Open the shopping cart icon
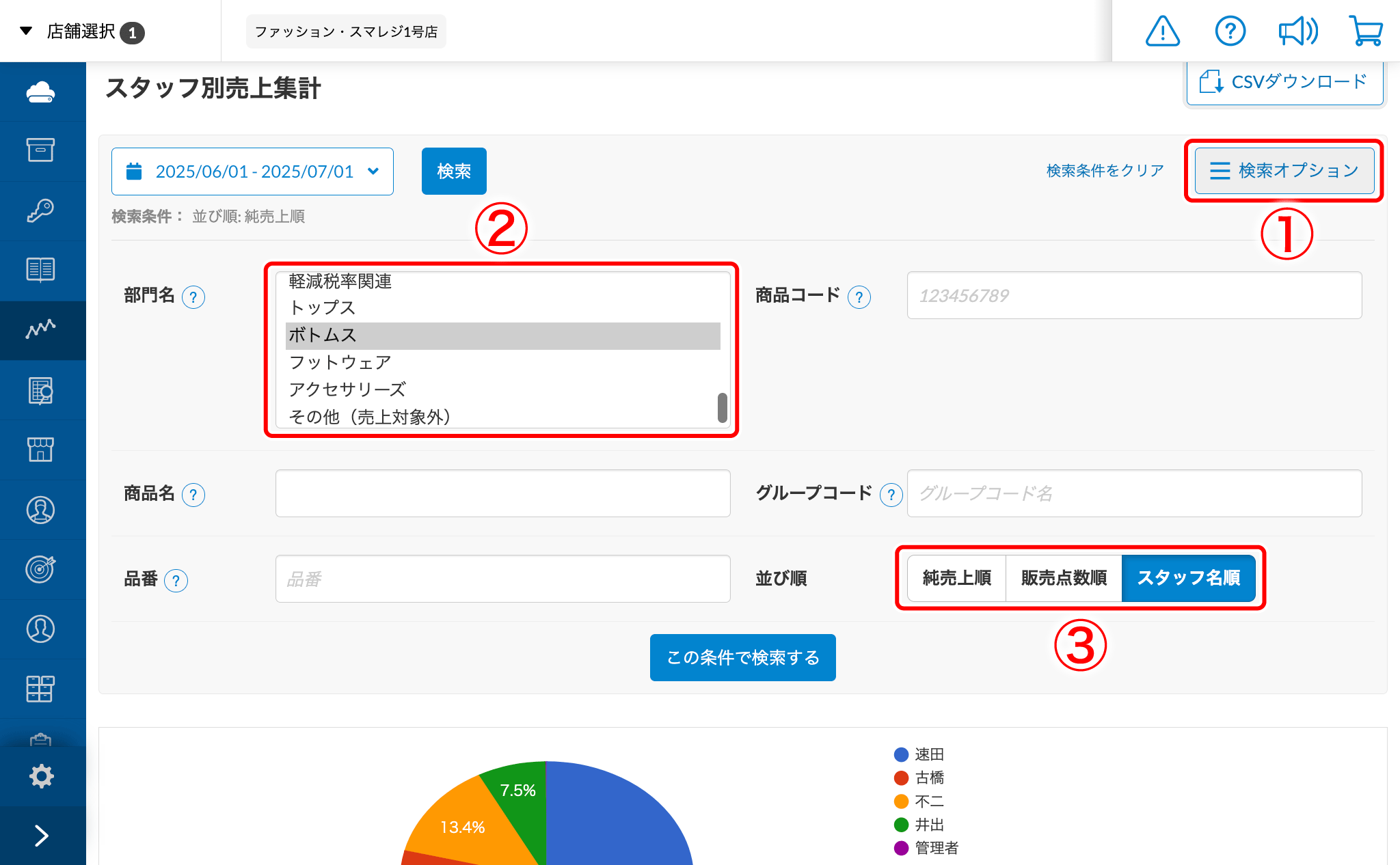The height and width of the screenshot is (865, 1400). (1365, 31)
